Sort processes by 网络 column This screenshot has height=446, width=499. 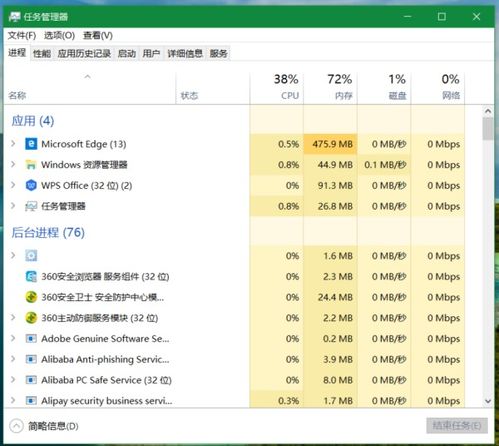pyautogui.click(x=438, y=88)
